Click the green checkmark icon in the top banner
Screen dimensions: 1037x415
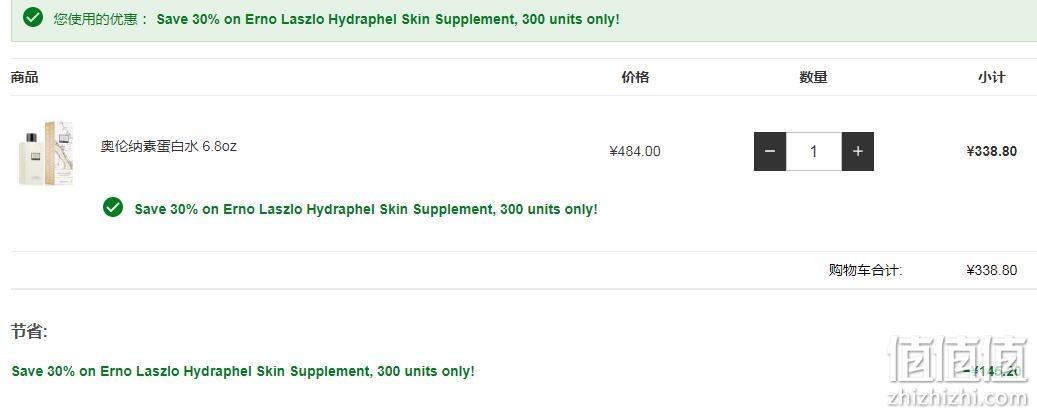tap(32, 18)
